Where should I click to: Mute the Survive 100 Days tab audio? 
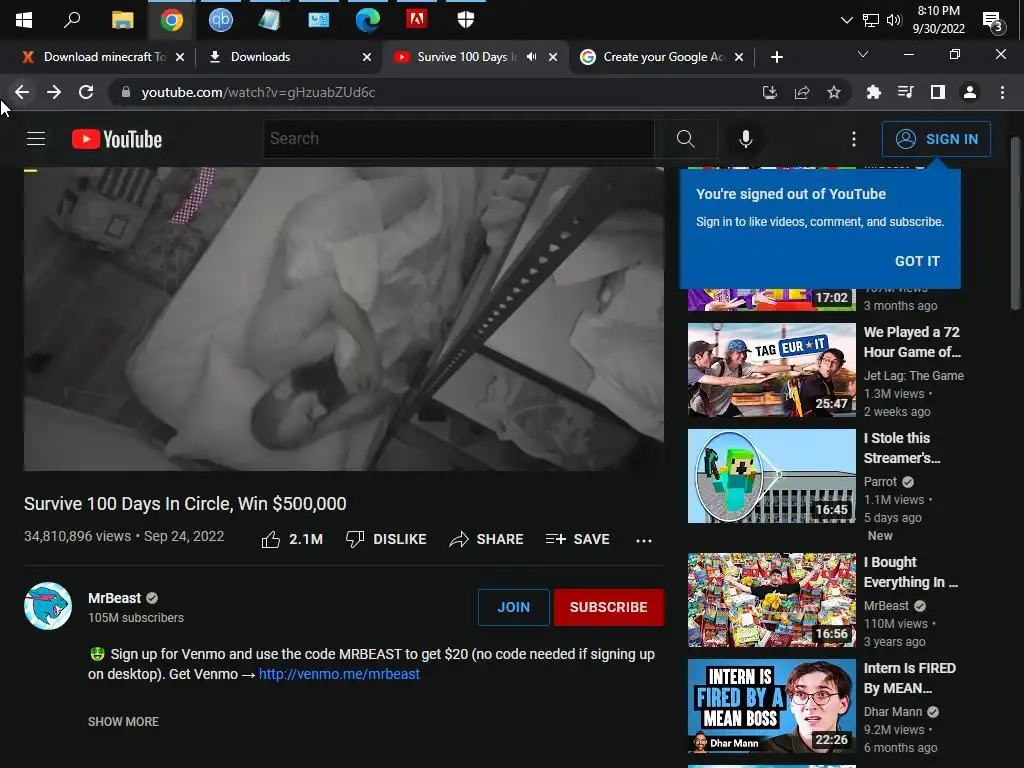532,57
